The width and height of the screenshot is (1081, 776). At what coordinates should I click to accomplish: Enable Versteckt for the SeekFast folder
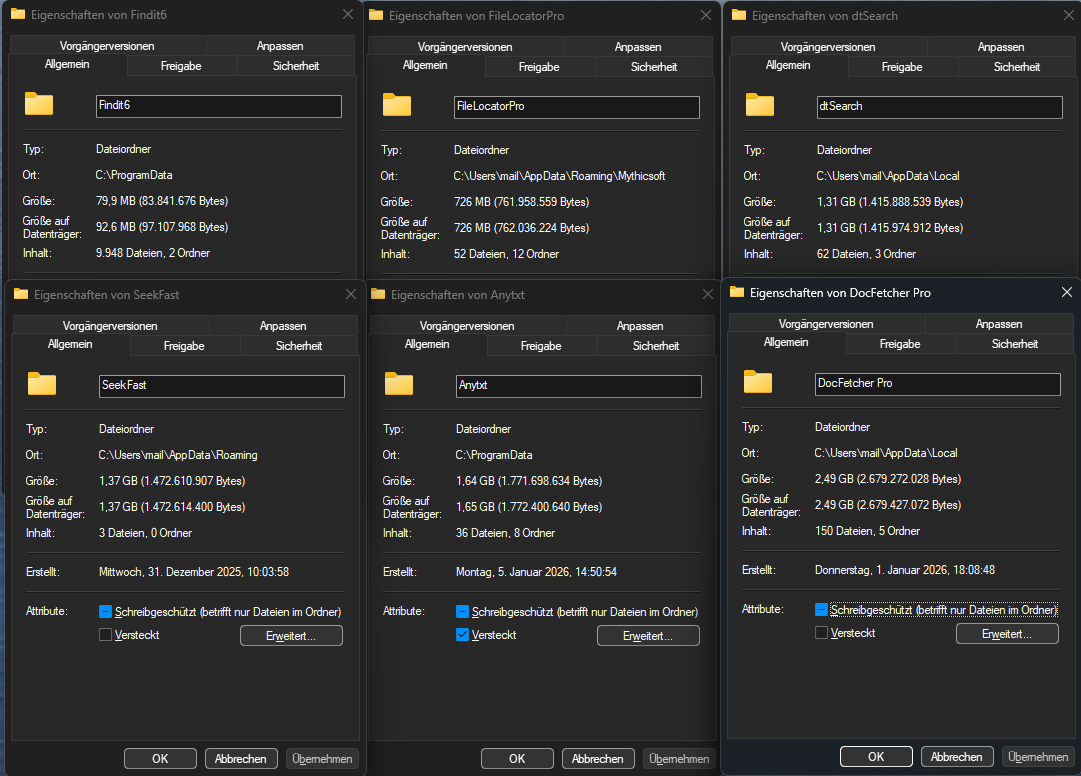104,634
